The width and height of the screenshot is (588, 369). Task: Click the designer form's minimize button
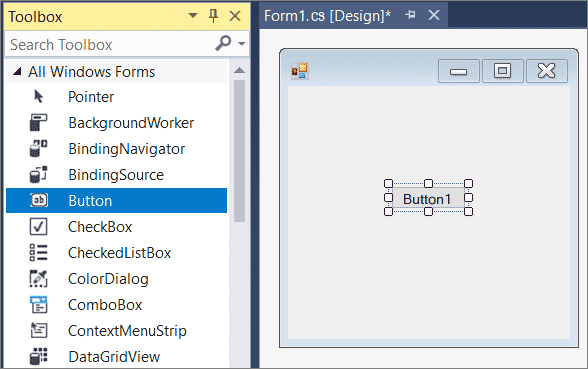click(x=459, y=70)
